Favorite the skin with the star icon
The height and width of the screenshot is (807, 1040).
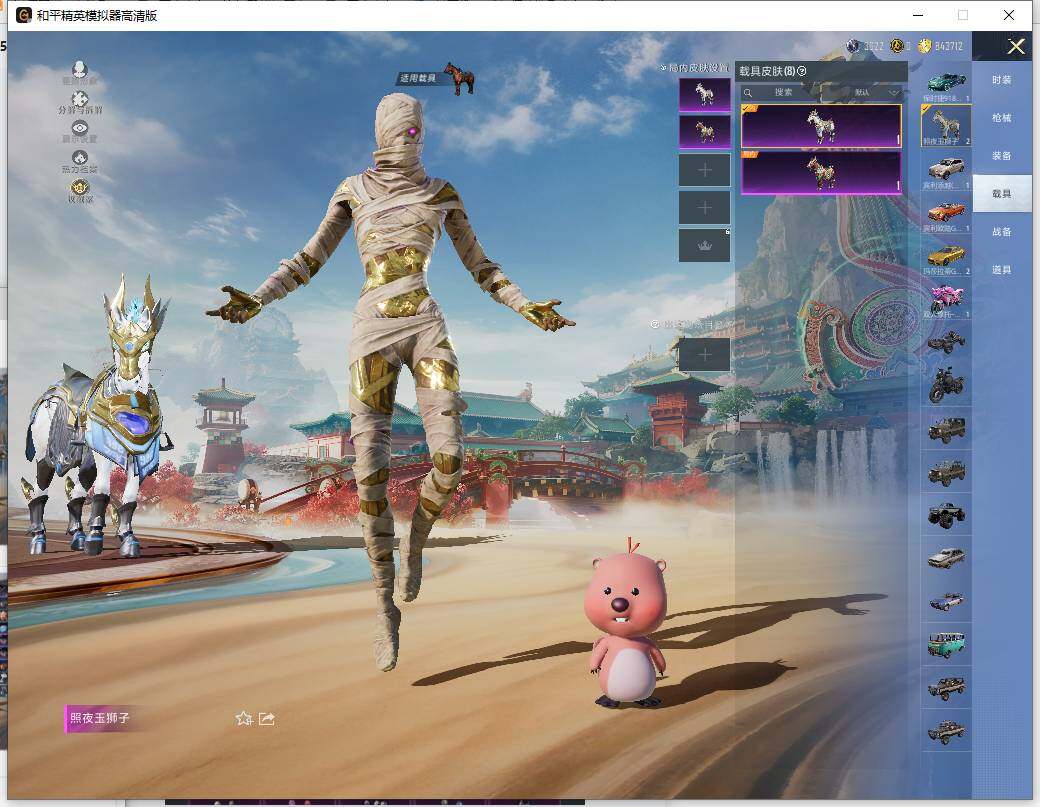tap(243, 719)
